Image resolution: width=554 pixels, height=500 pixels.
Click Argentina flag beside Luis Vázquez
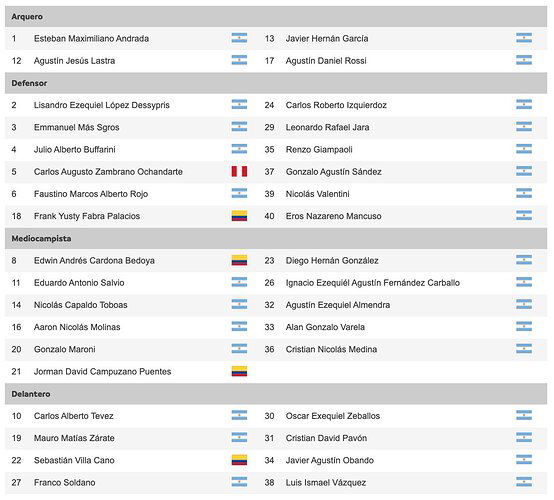coord(524,482)
